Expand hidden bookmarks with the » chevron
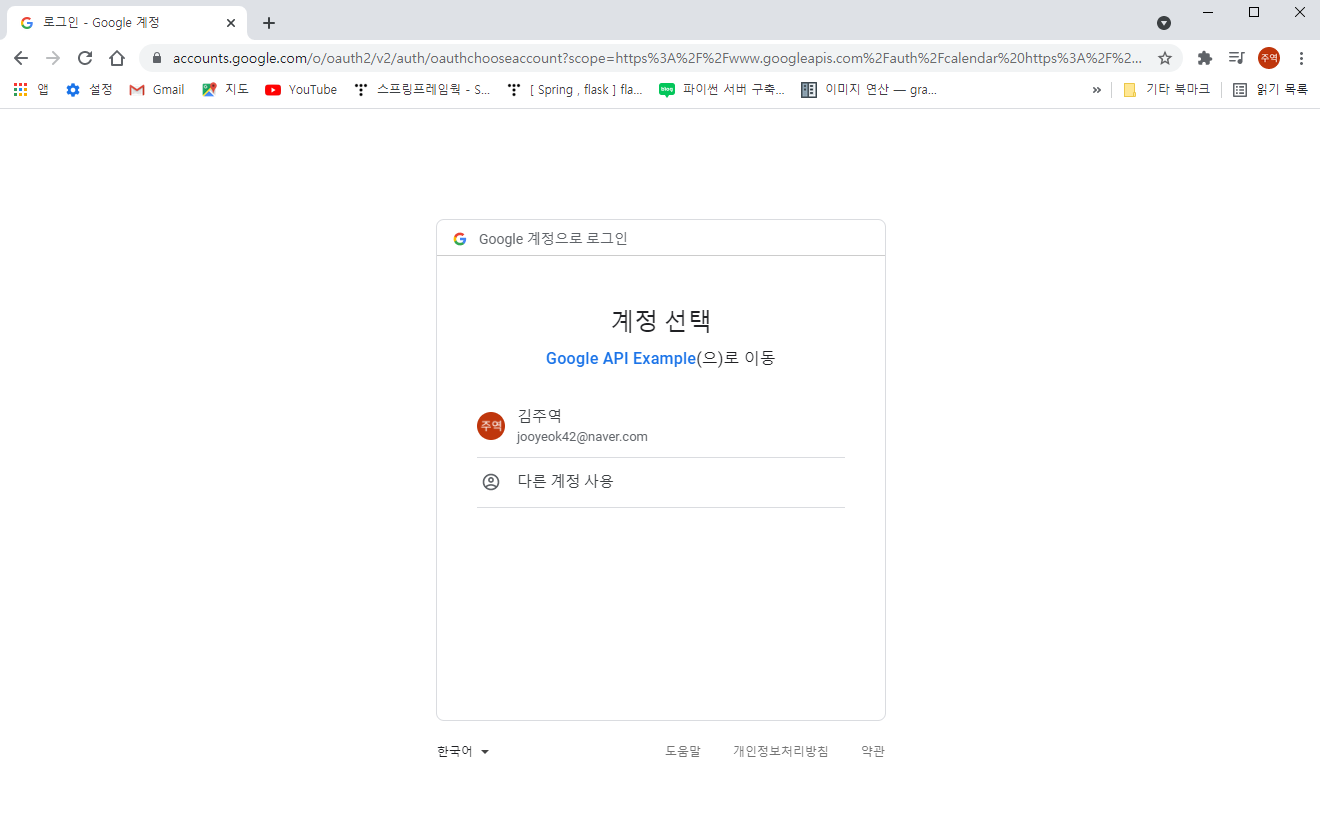The height and width of the screenshot is (830, 1320). click(1097, 89)
